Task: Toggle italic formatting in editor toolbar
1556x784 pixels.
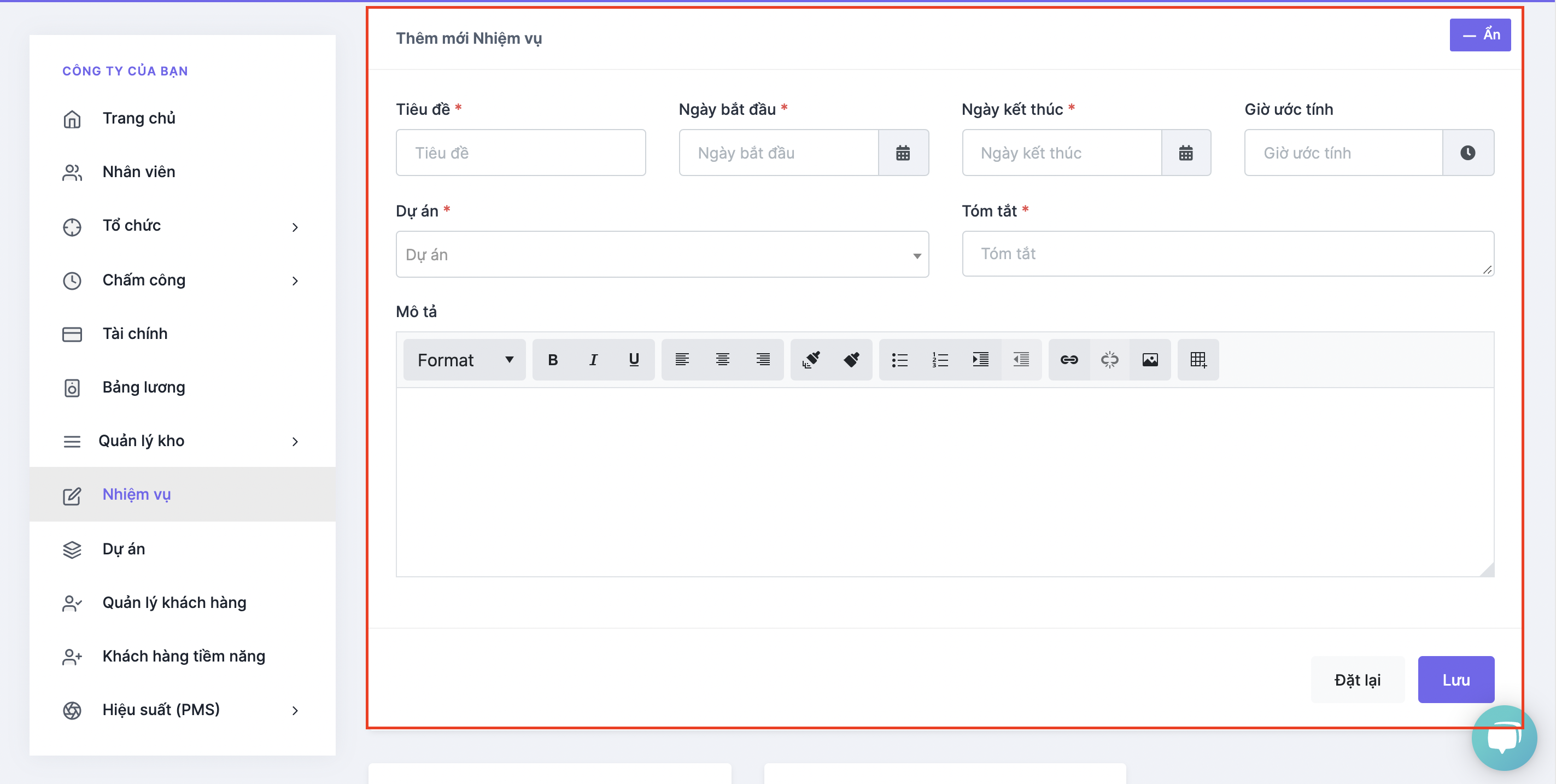Action: tap(593, 360)
